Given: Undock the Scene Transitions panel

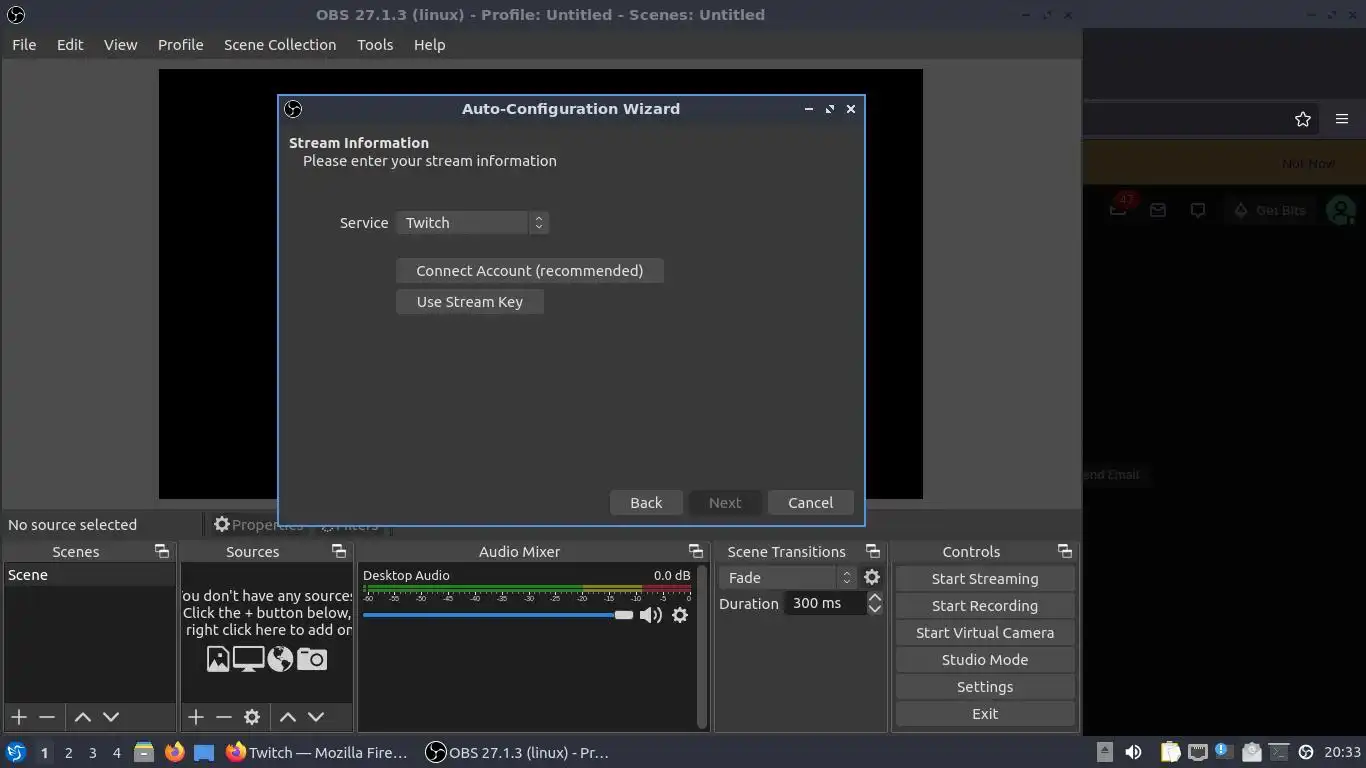Looking at the screenshot, I should point(873,551).
